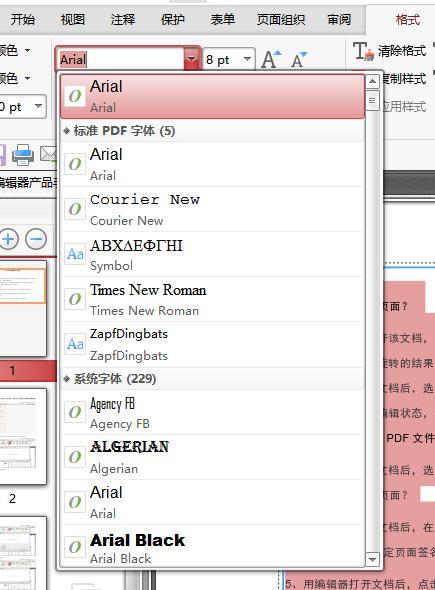Open the font name dropdown arrow
Image resolution: width=435 pixels, height=590 pixels.
tap(192, 59)
